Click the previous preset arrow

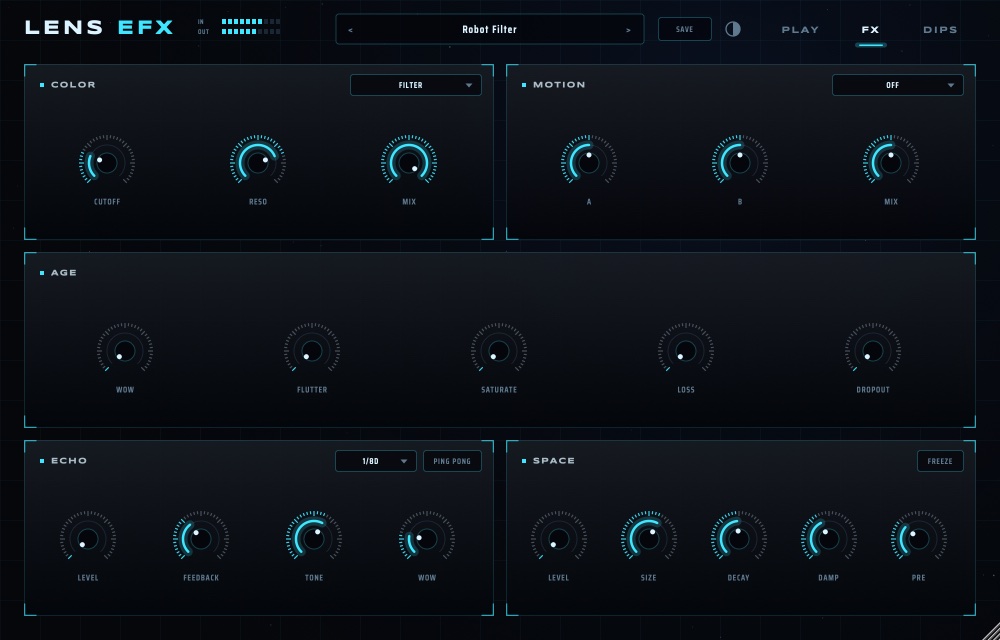[x=350, y=30]
